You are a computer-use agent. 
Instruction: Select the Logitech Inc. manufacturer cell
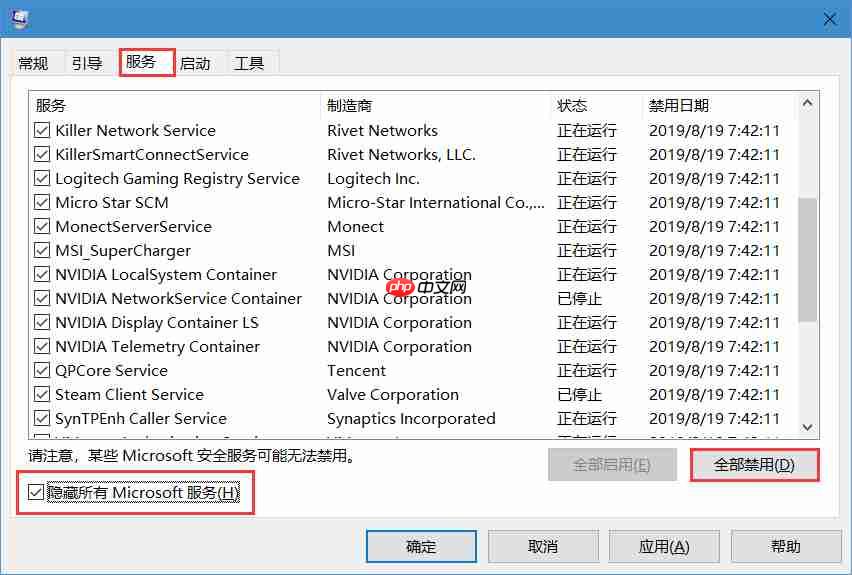tap(373, 179)
